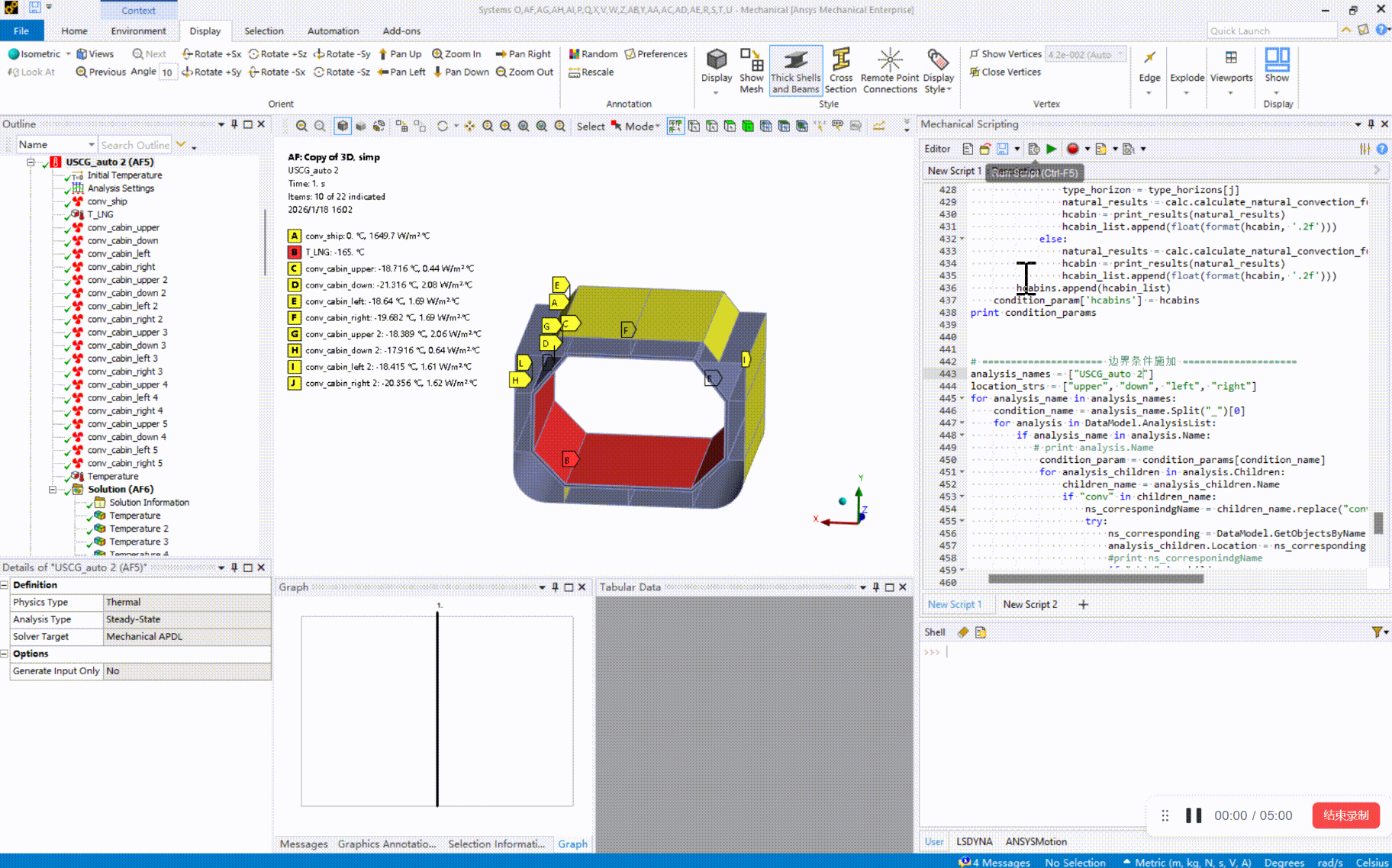Click the yellow conv_cabin_upper legend swatch C
The width and height of the screenshot is (1392, 868).
click(x=295, y=268)
